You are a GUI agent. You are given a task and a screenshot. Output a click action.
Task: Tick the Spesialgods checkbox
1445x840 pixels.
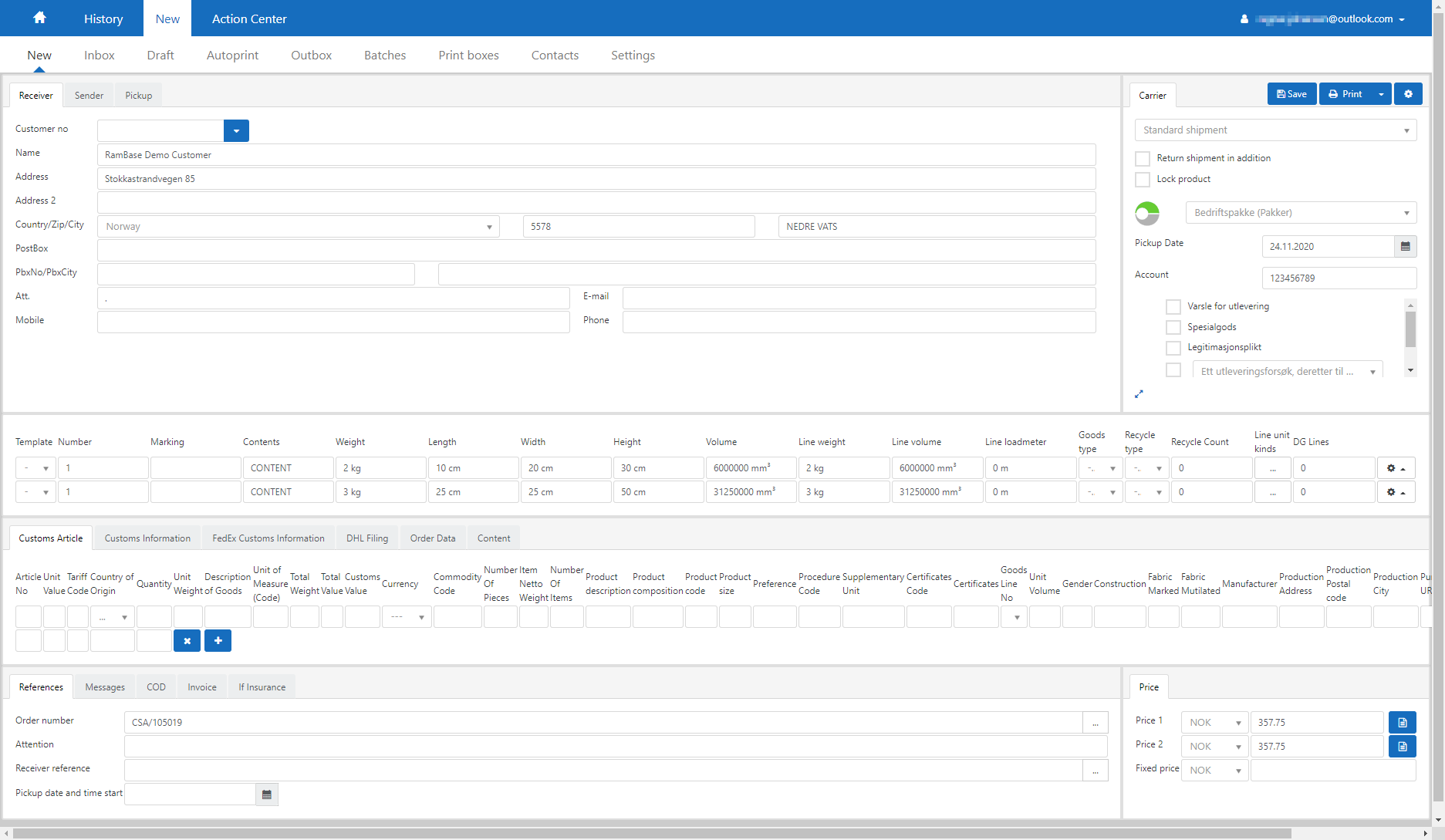click(x=1173, y=328)
